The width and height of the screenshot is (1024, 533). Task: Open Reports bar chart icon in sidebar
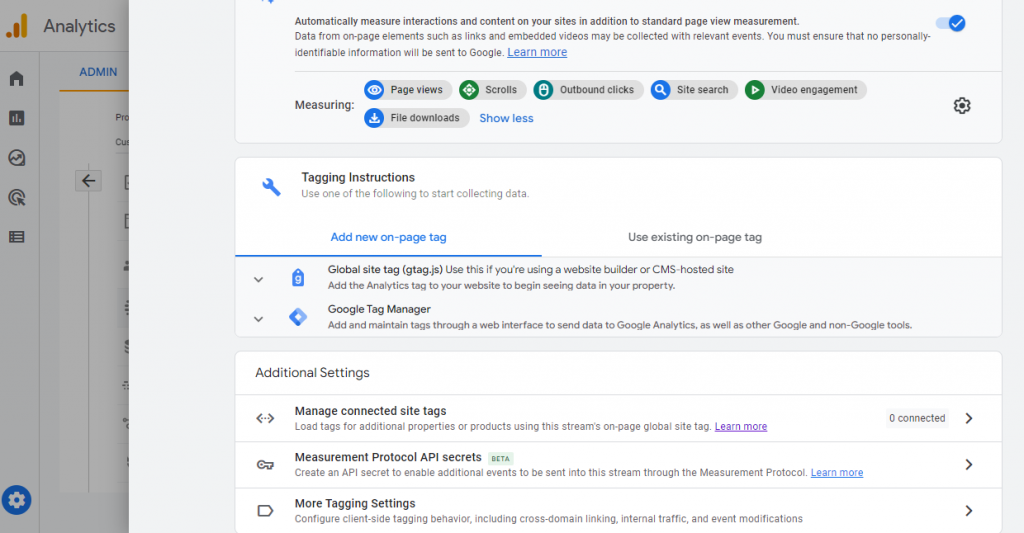[16, 118]
